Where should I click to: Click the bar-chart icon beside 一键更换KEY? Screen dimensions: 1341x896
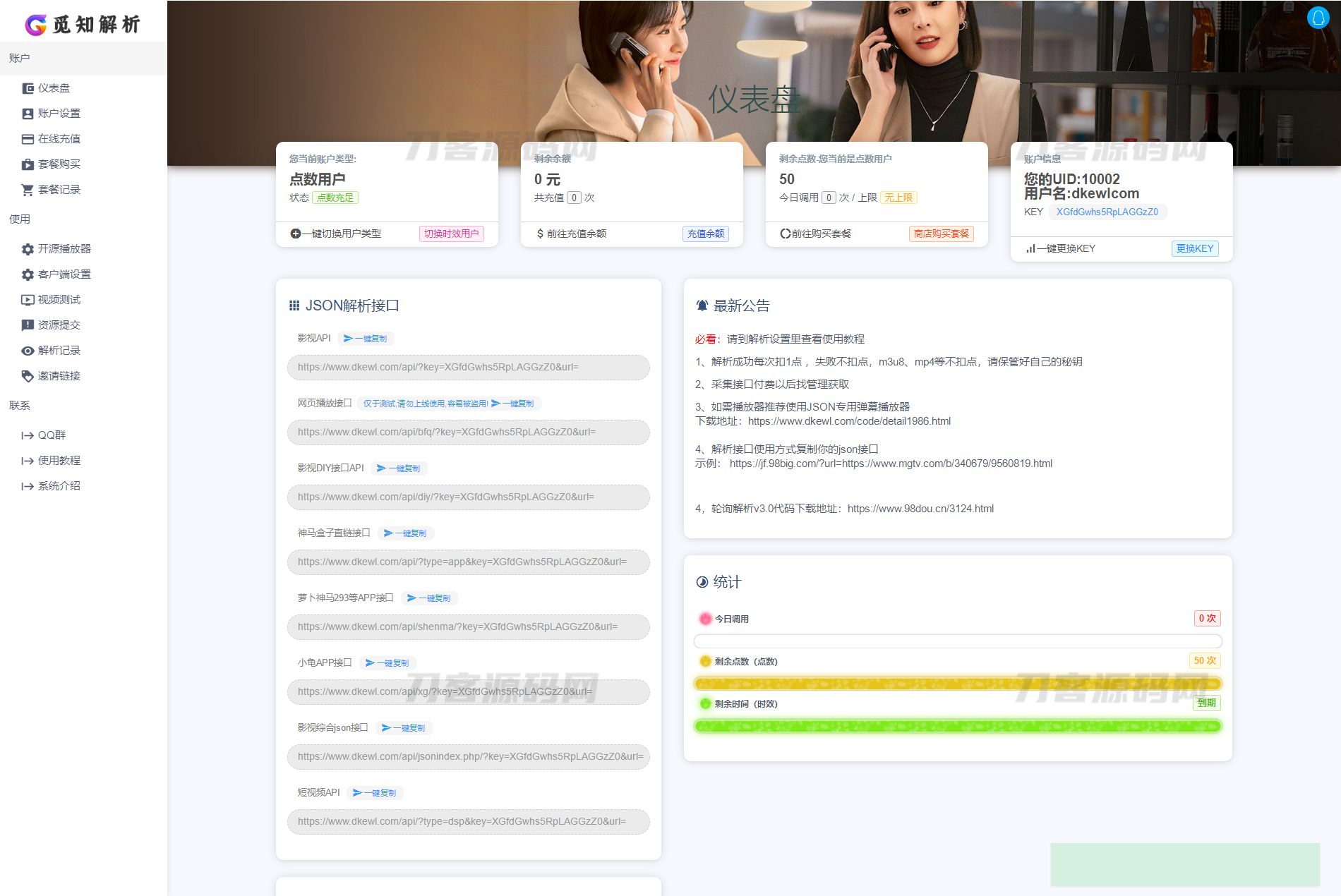tap(1030, 248)
